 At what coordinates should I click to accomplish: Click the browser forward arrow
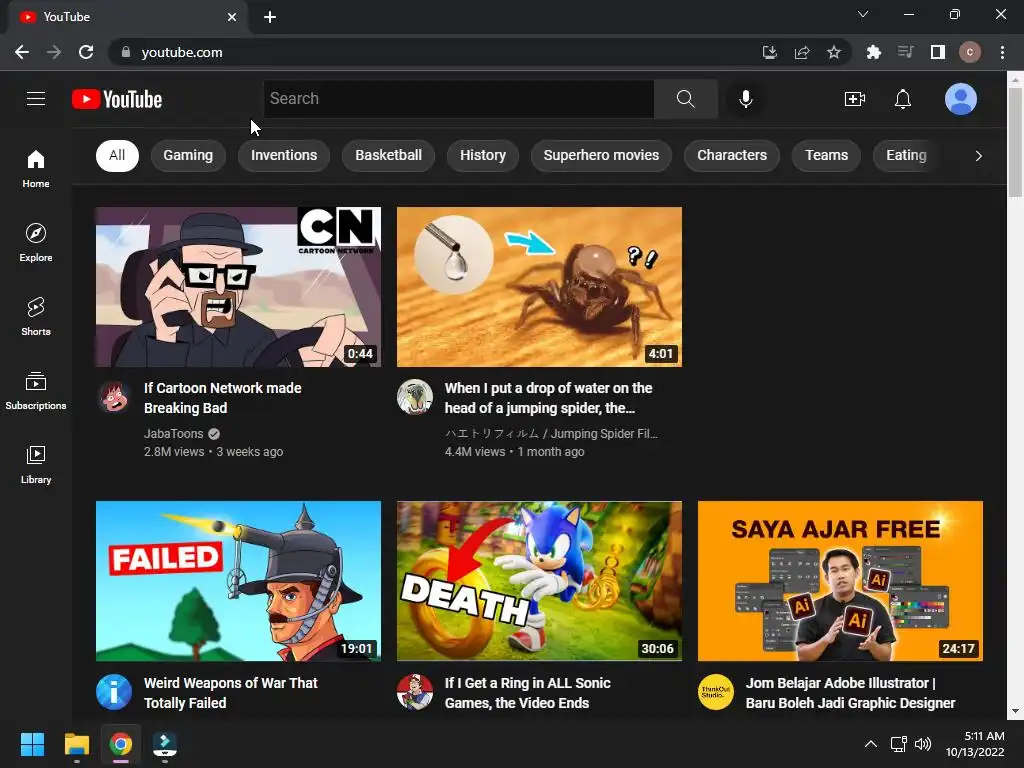(54, 52)
